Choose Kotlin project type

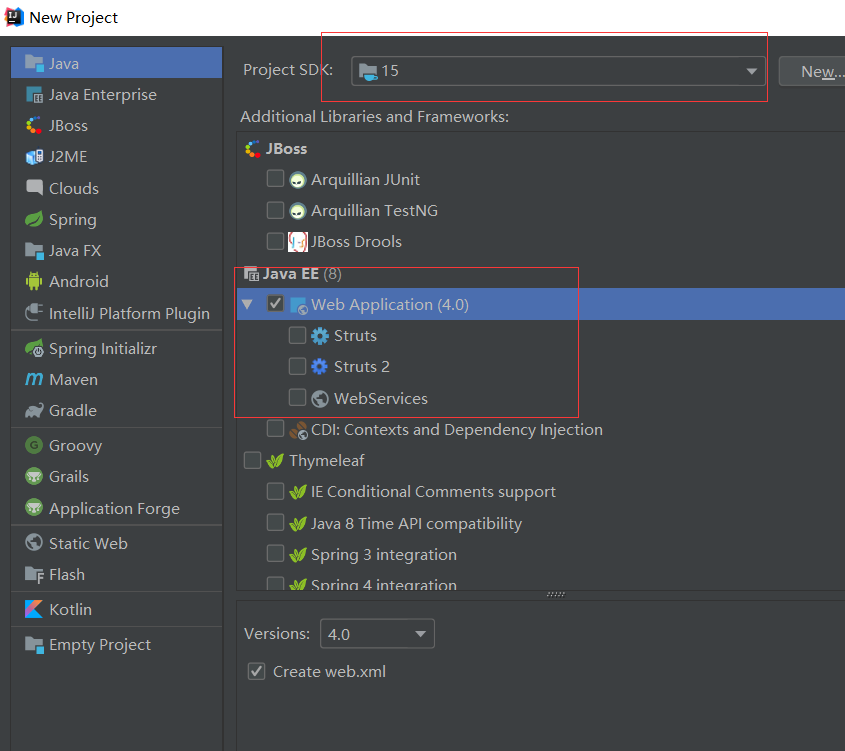(116, 609)
